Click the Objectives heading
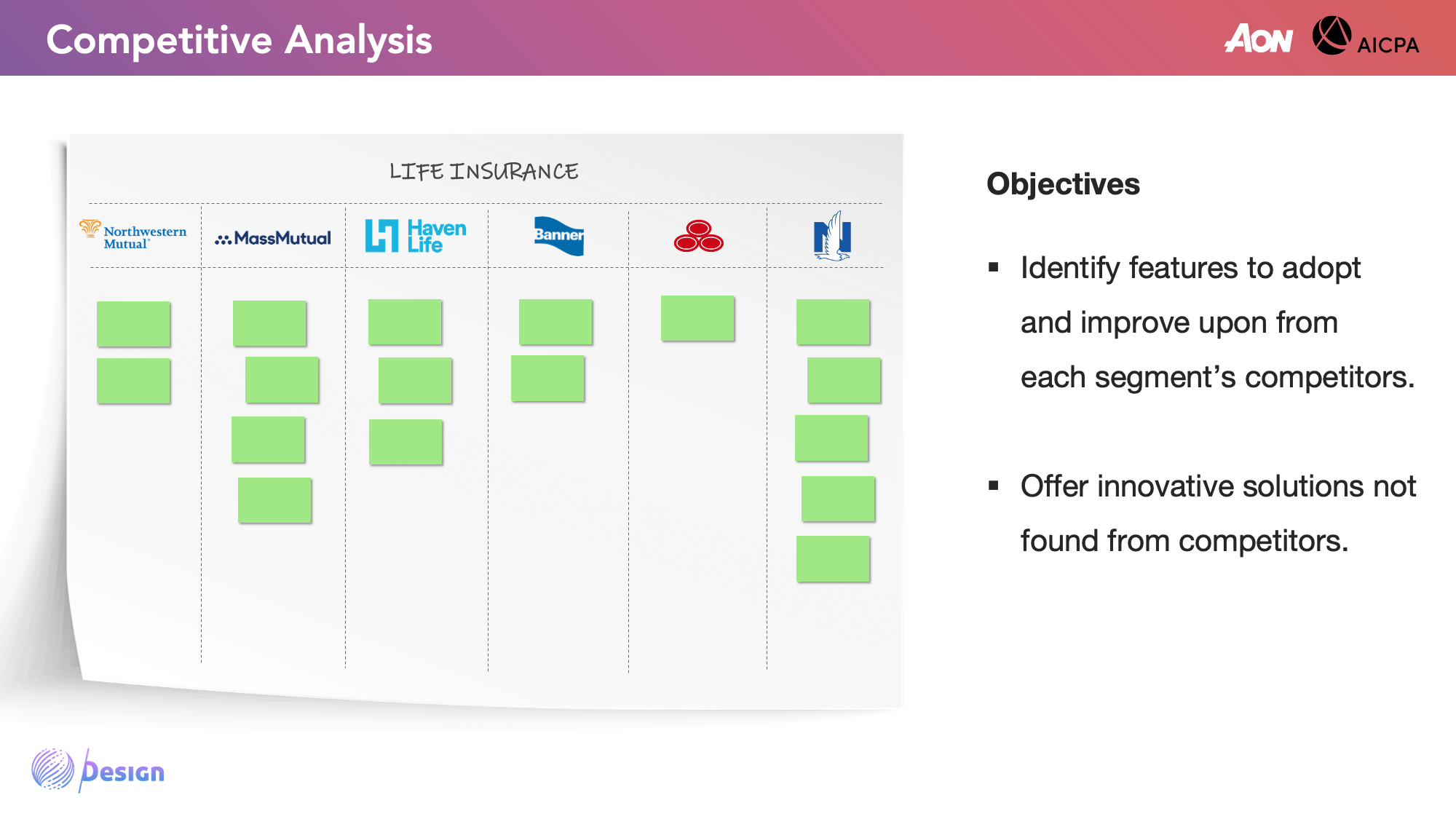The width and height of the screenshot is (1456, 819). pos(1063,184)
